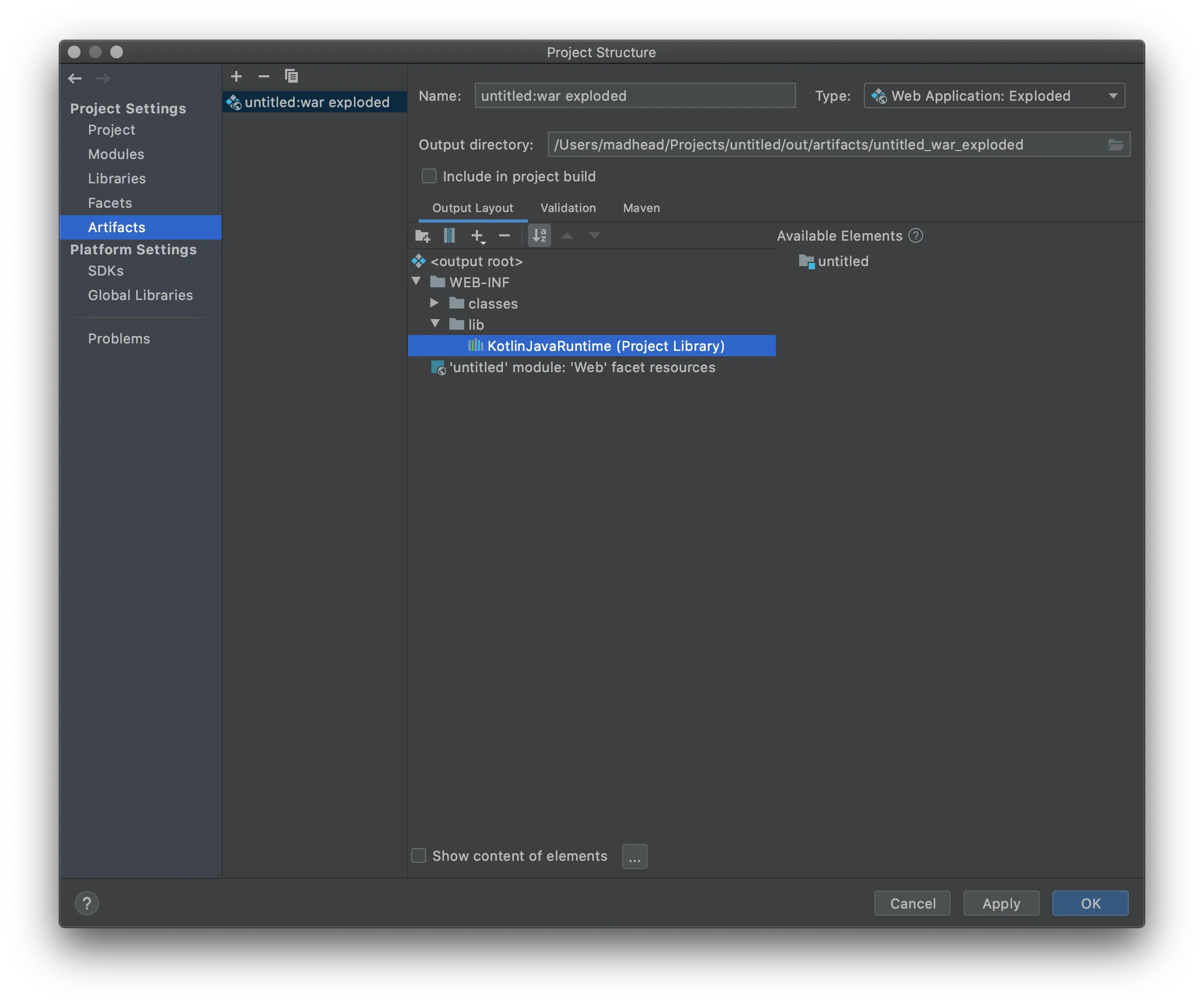The width and height of the screenshot is (1204, 1006).
Task: Click the Apply button
Action: pyautogui.click(x=1001, y=903)
